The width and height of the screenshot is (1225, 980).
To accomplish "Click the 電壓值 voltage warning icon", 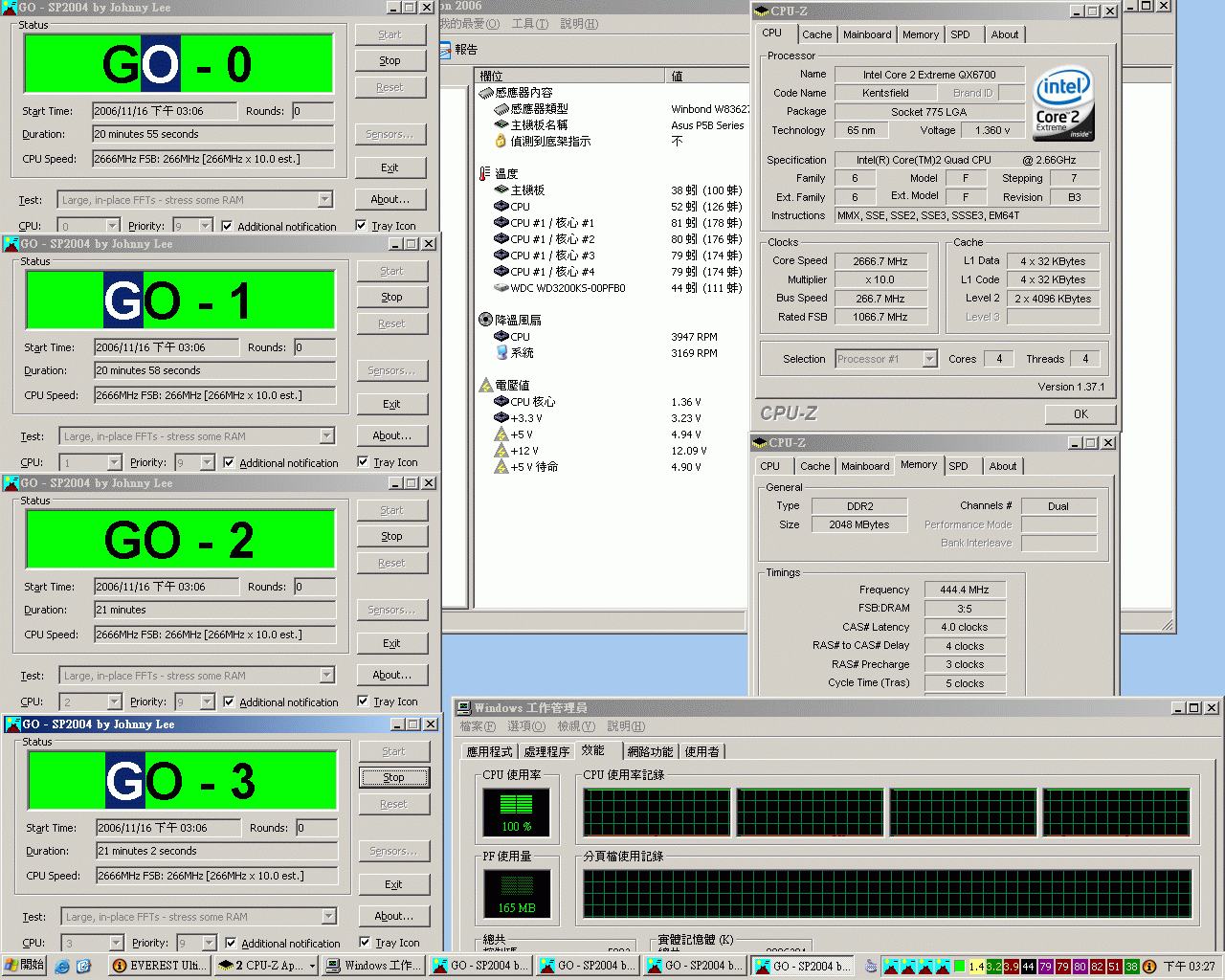I will coord(485,385).
